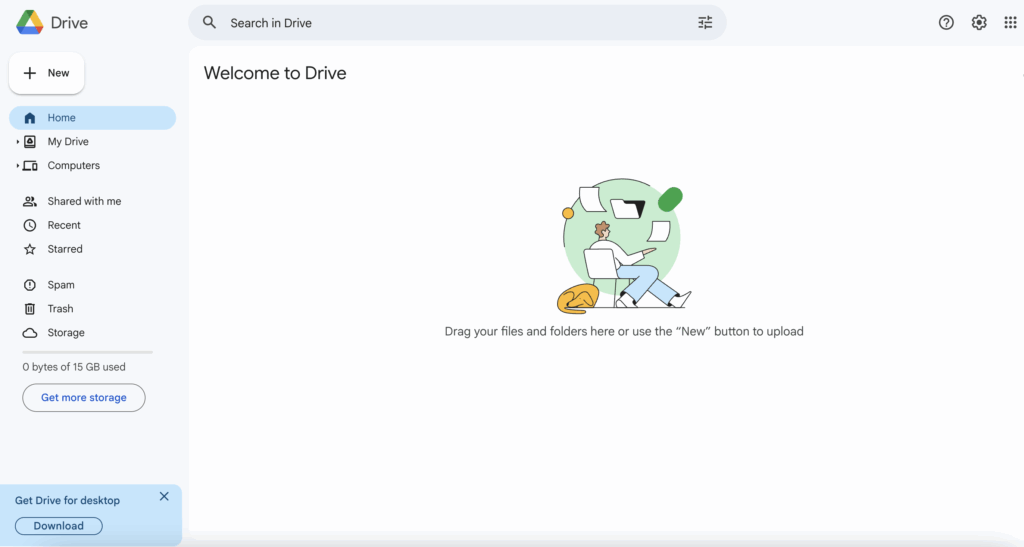1024x547 pixels.
Task: Open the New button menu
Action: 47,73
